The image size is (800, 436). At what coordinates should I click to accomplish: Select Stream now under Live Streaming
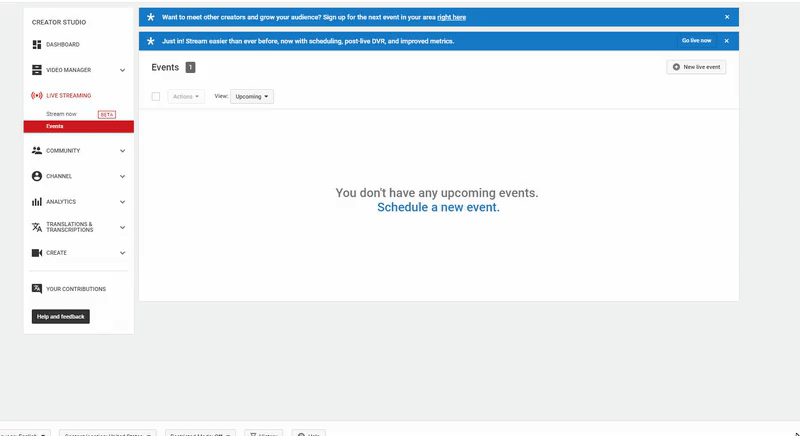point(61,114)
